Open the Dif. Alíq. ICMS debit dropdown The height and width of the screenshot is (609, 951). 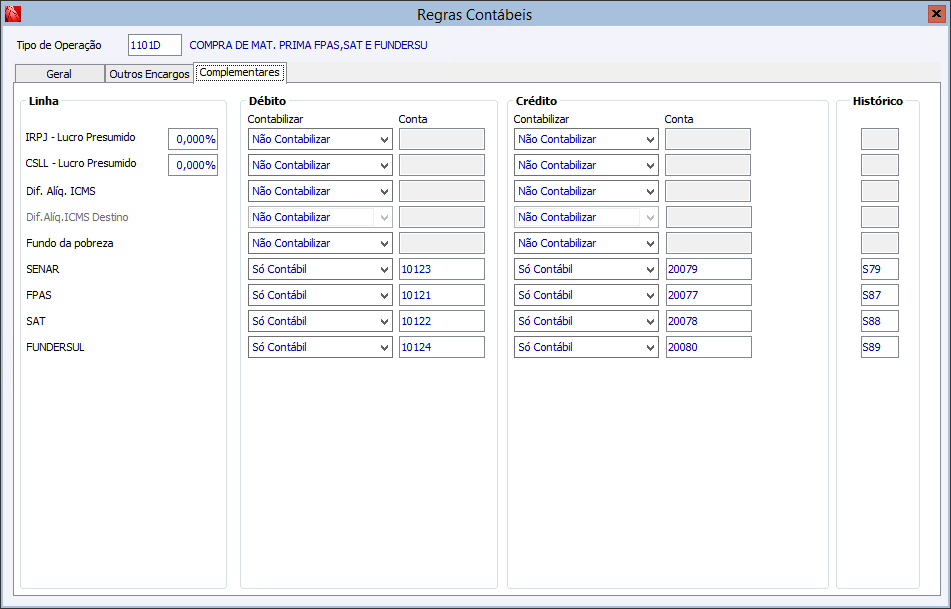point(320,191)
